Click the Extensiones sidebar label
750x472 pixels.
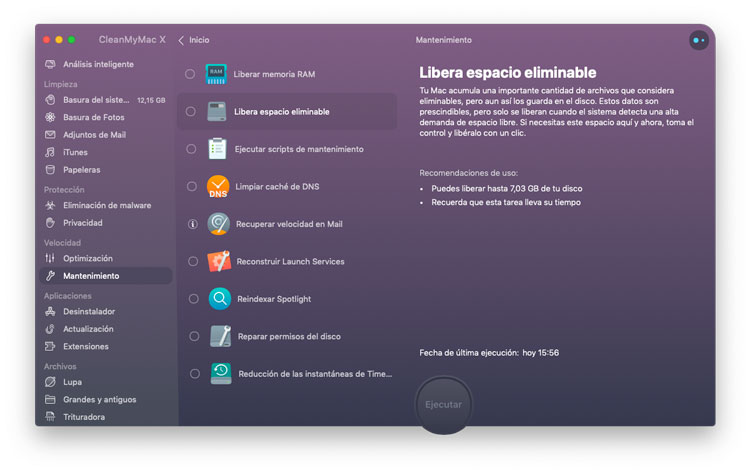coord(86,346)
